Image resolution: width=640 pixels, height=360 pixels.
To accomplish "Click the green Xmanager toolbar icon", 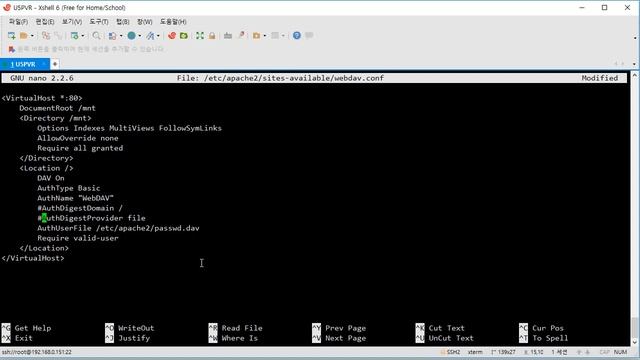I will pyautogui.click(x=184, y=36).
